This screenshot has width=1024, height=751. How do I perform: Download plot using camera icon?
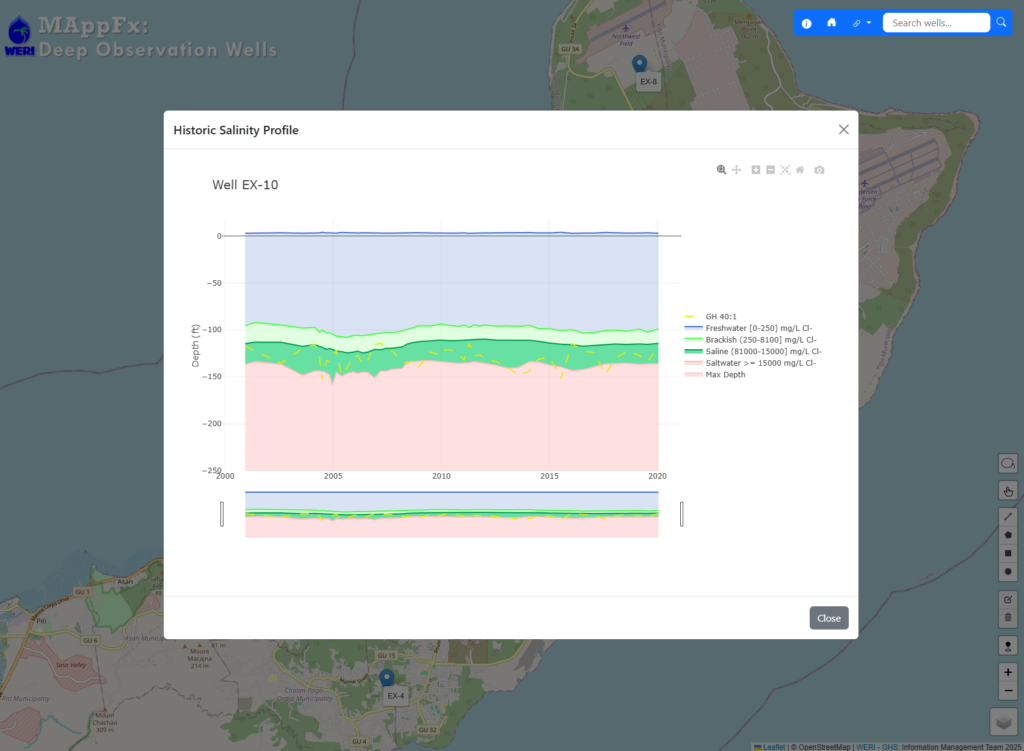coord(819,170)
